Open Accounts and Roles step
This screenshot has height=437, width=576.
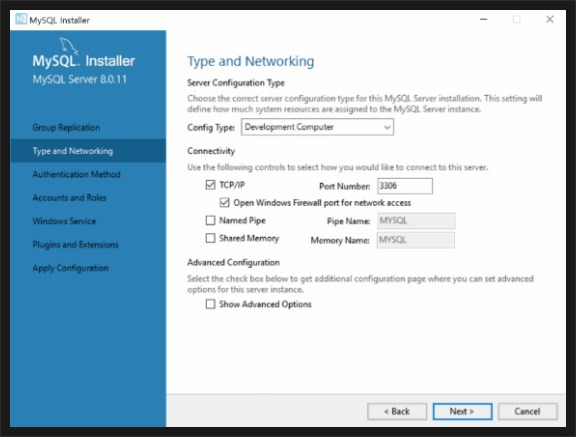coord(69,198)
